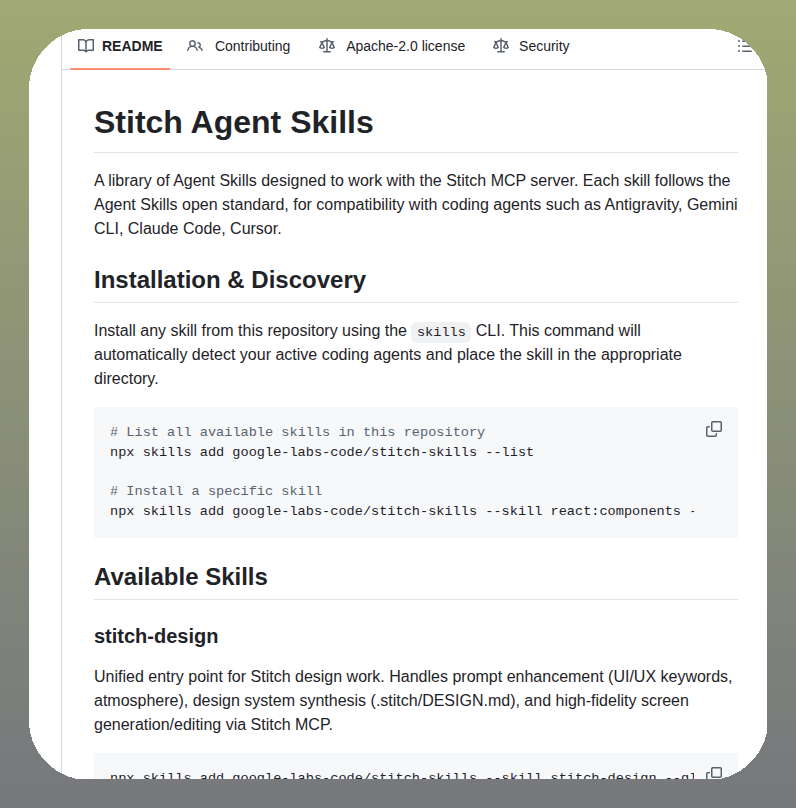
Task: Click the Stitch Agent Skills heading
Action: [233, 122]
